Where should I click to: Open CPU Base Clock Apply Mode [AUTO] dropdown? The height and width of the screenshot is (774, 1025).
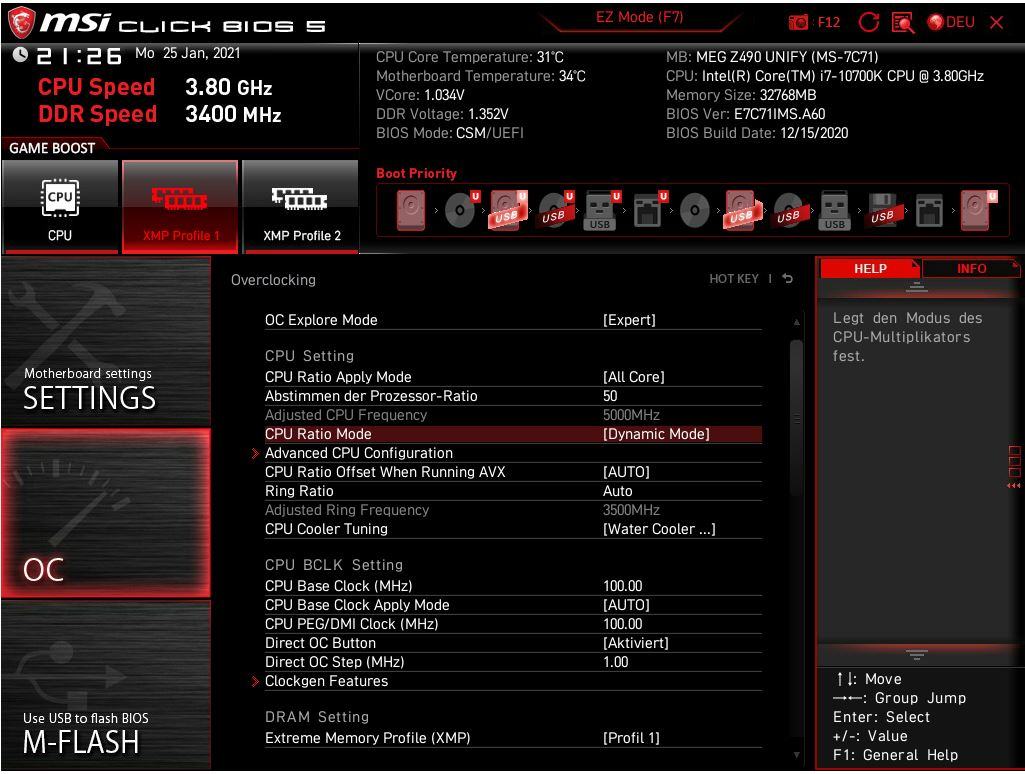pos(626,605)
